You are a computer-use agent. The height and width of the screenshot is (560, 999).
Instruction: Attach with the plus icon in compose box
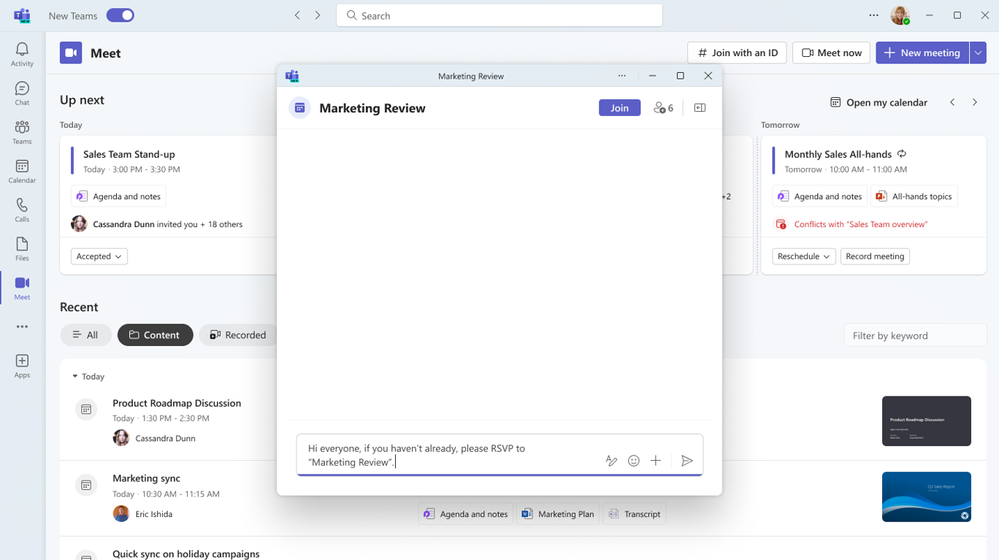(656, 461)
